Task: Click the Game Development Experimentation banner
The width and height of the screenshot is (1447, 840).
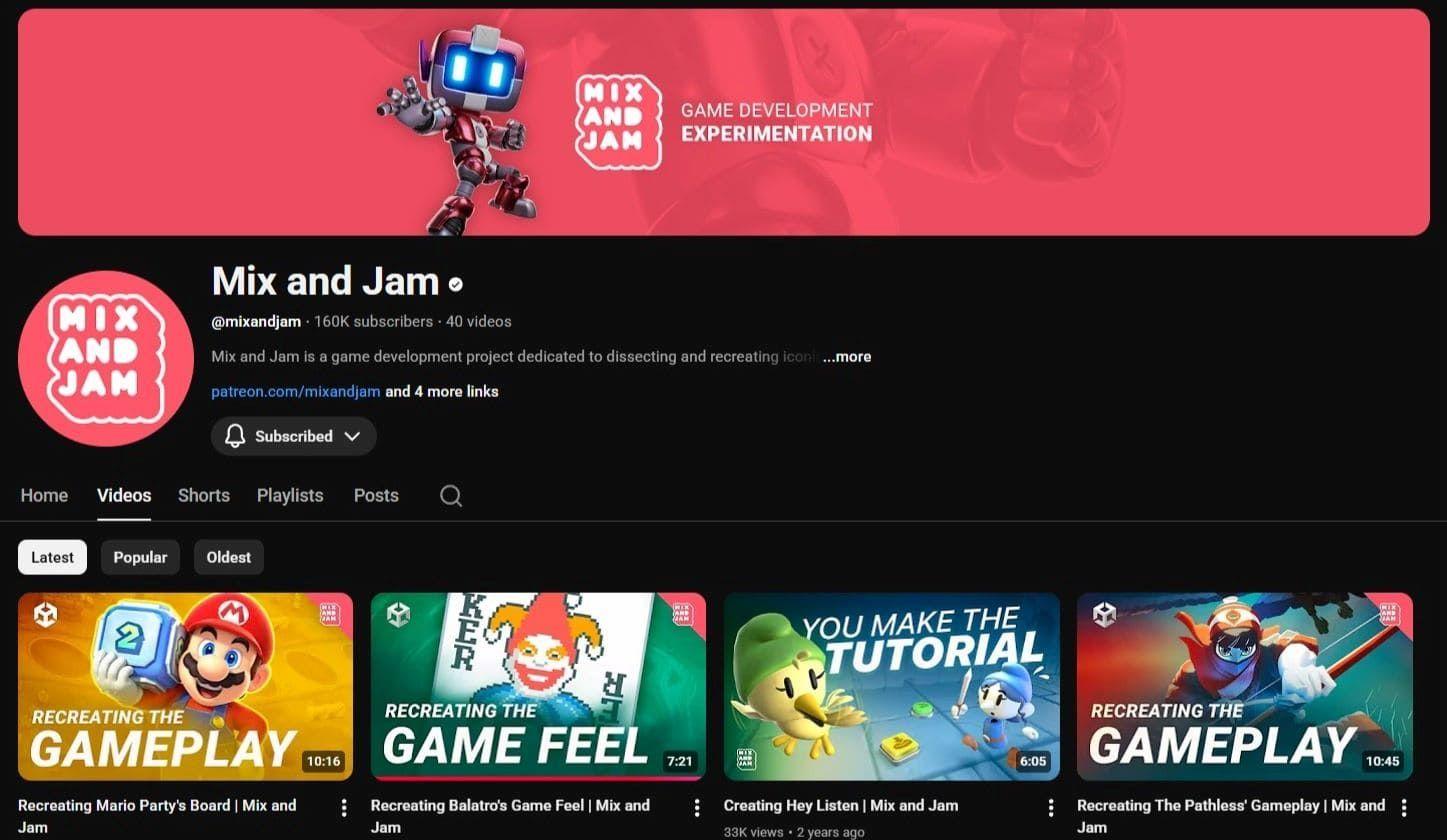Action: pyautogui.click(x=723, y=122)
